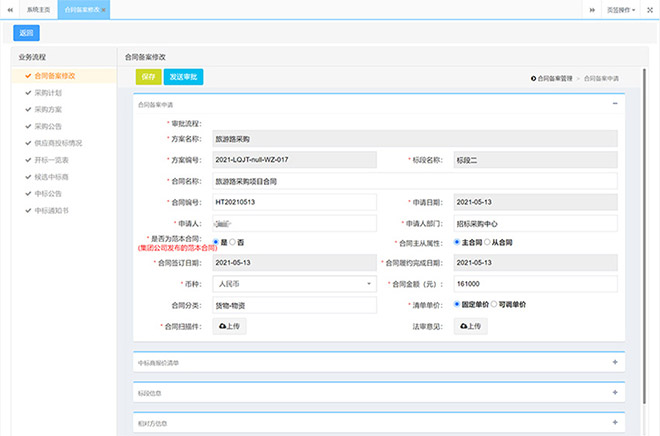The width and height of the screenshot is (660, 436).
Task: Click the 发送审批 submit-for-approval button
Action: pyautogui.click(x=183, y=76)
